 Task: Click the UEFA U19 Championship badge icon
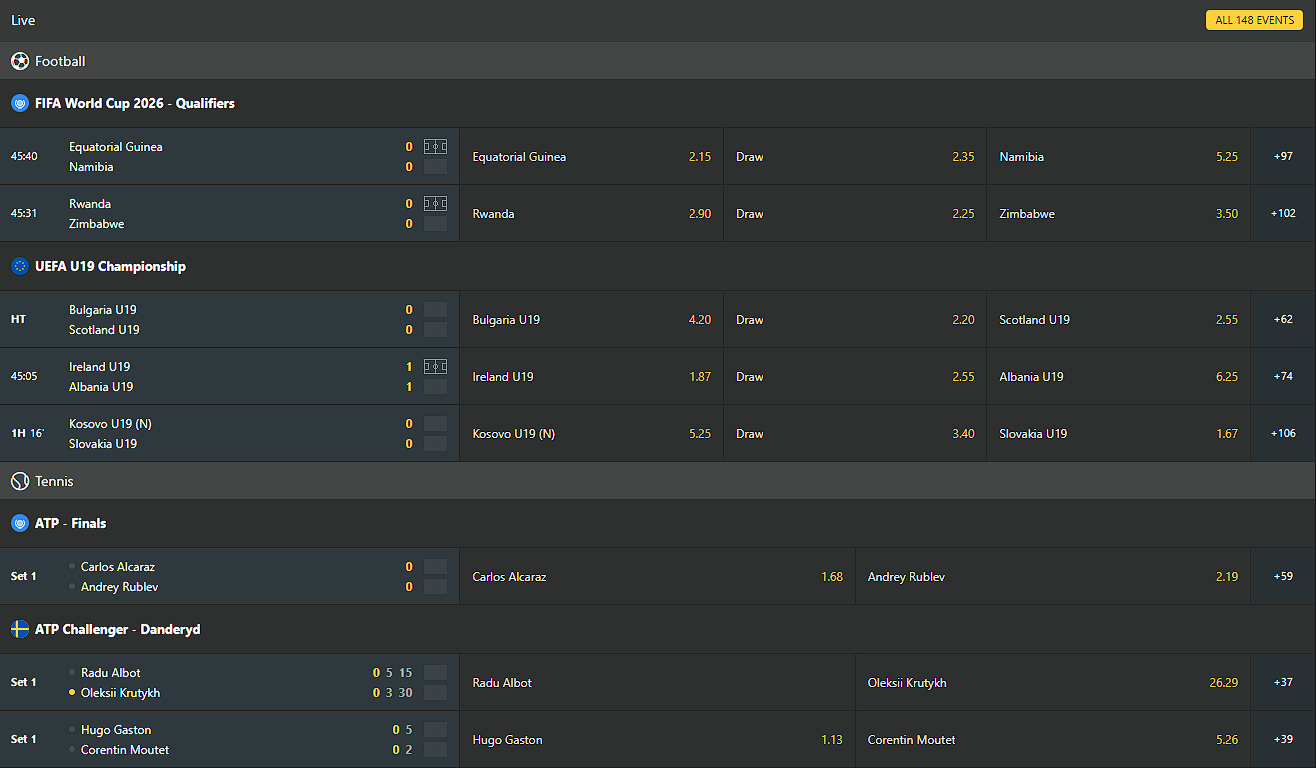[19, 266]
